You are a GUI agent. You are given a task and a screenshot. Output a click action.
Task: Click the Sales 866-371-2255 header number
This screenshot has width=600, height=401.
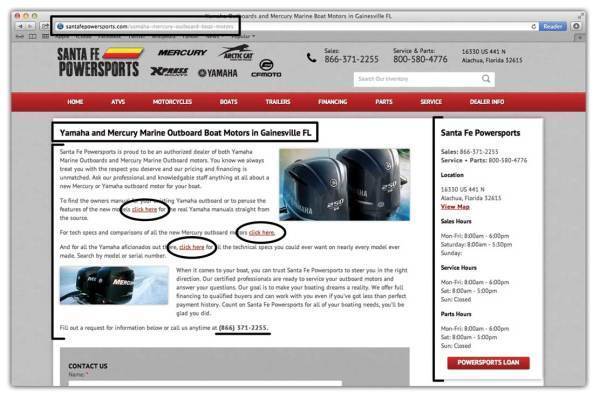(x=351, y=59)
